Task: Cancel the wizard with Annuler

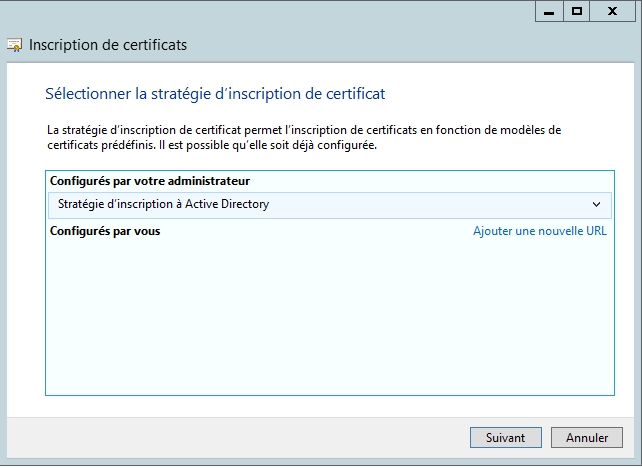Action: pos(587,438)
